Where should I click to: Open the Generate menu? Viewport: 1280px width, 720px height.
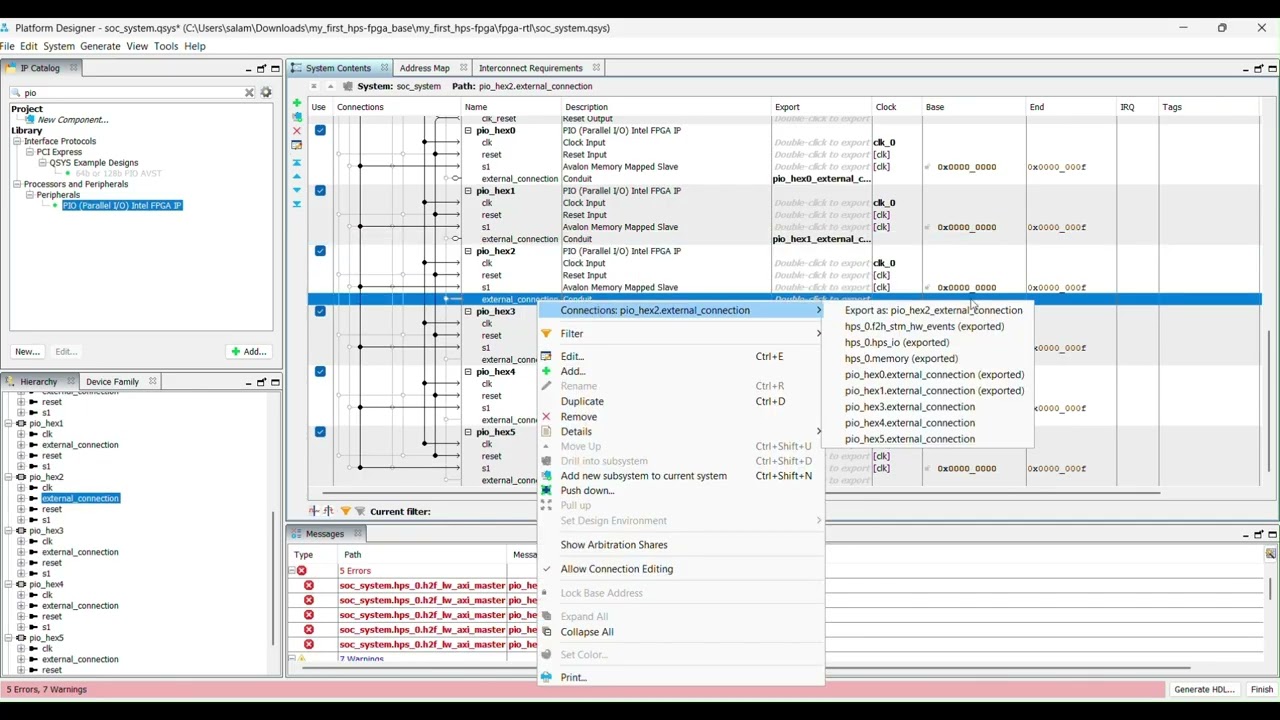(x=100, y=46)
